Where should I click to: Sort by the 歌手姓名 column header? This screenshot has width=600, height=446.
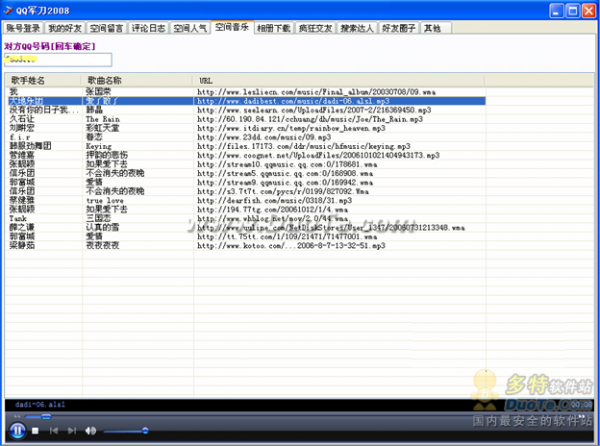pos(28,79)
